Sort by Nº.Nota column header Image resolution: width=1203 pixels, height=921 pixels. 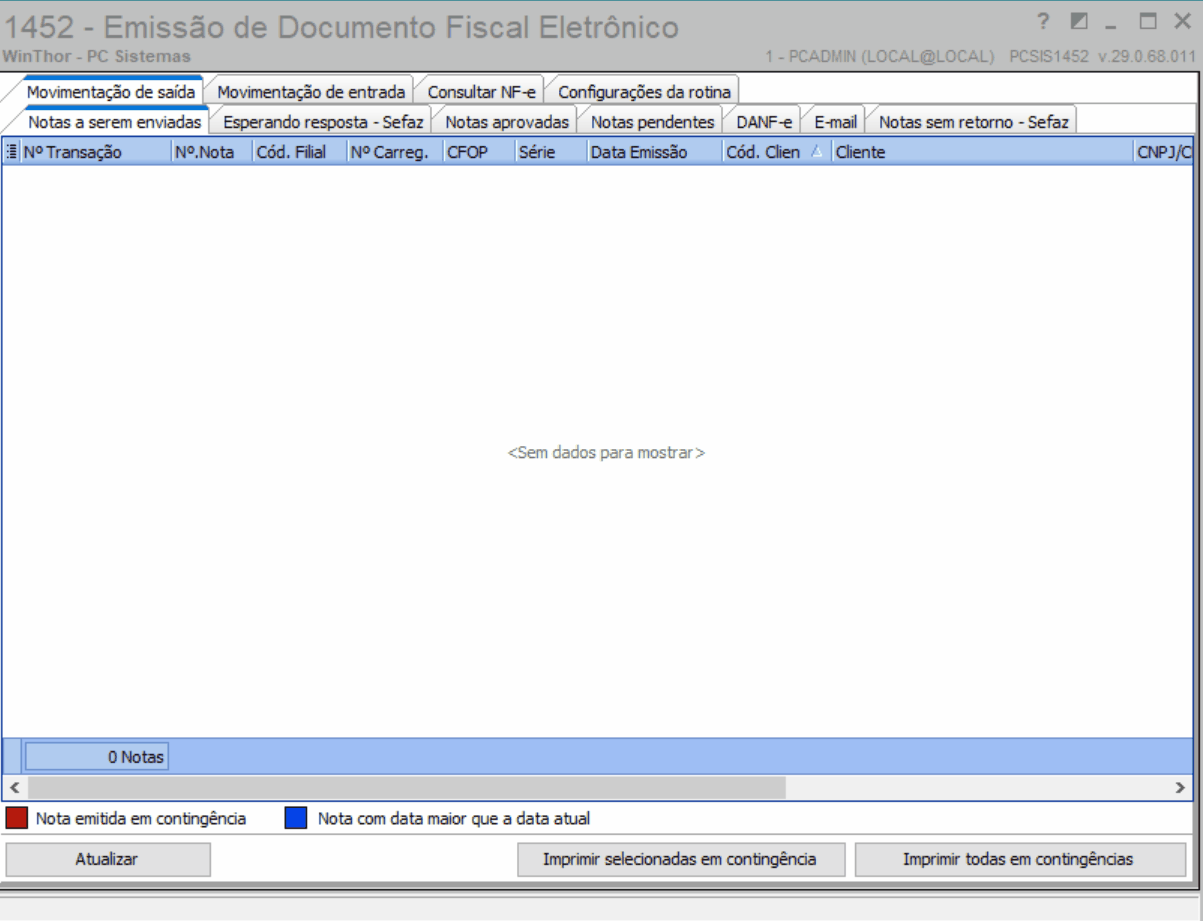pos(212,152)
